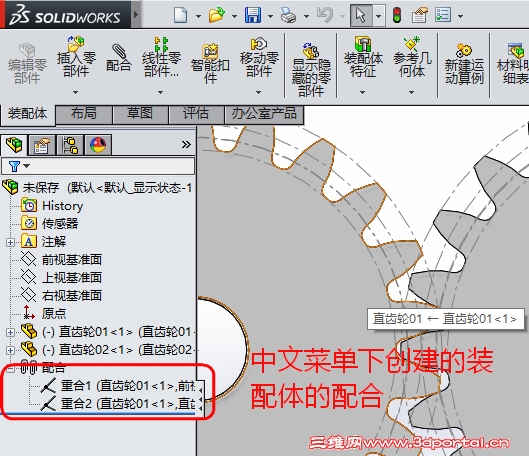Click 材料明细表 bill of materials tool
Viewport: 529px width, 456px height.
512,64
